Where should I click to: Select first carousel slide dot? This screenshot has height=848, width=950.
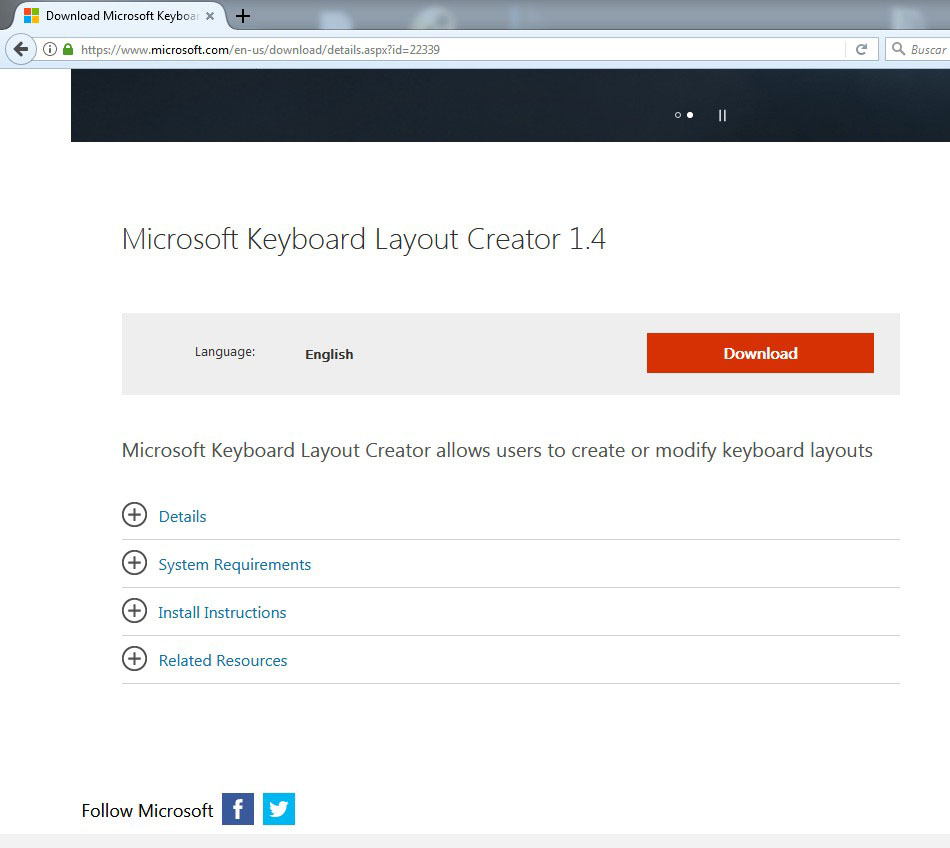coord(677,115)
